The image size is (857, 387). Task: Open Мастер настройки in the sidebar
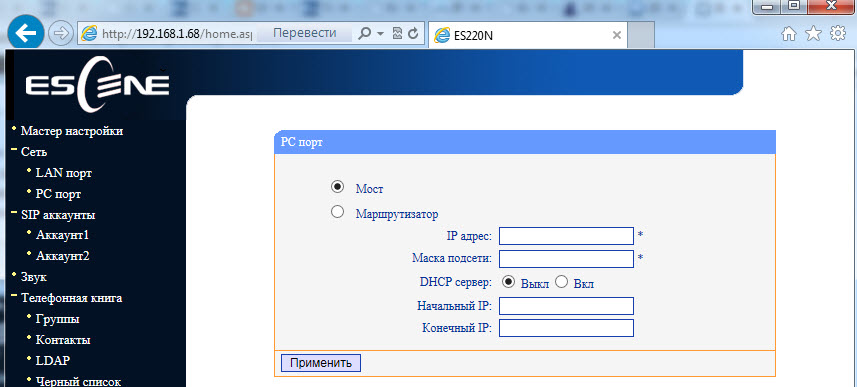(72, 131)
